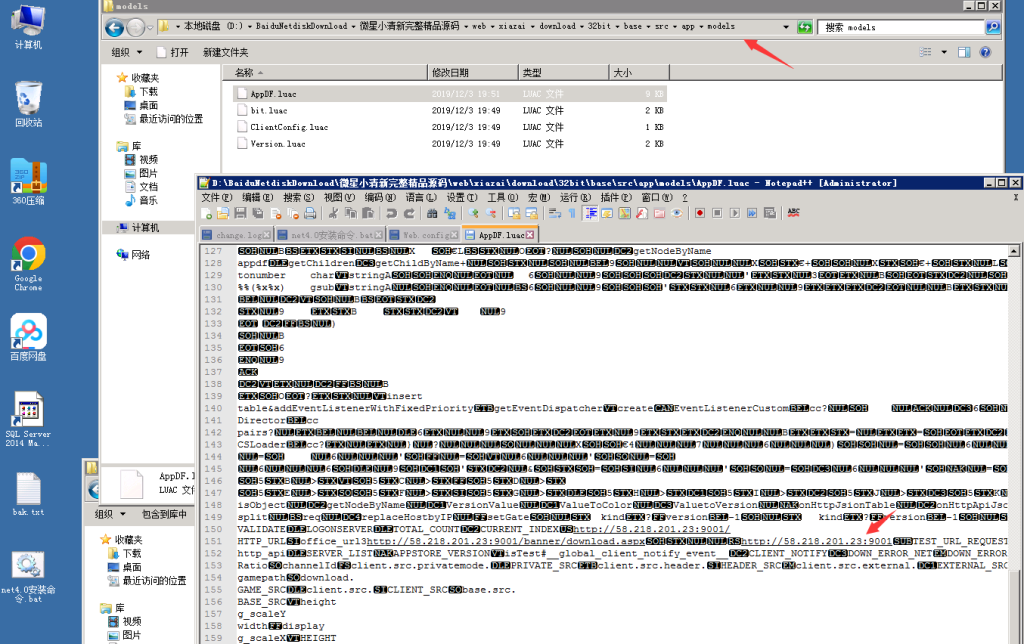Click the Undo arrow in Notepad++ toolbar
The width and height of the screenshot is (1024, 644).
[x=391, y=213]
